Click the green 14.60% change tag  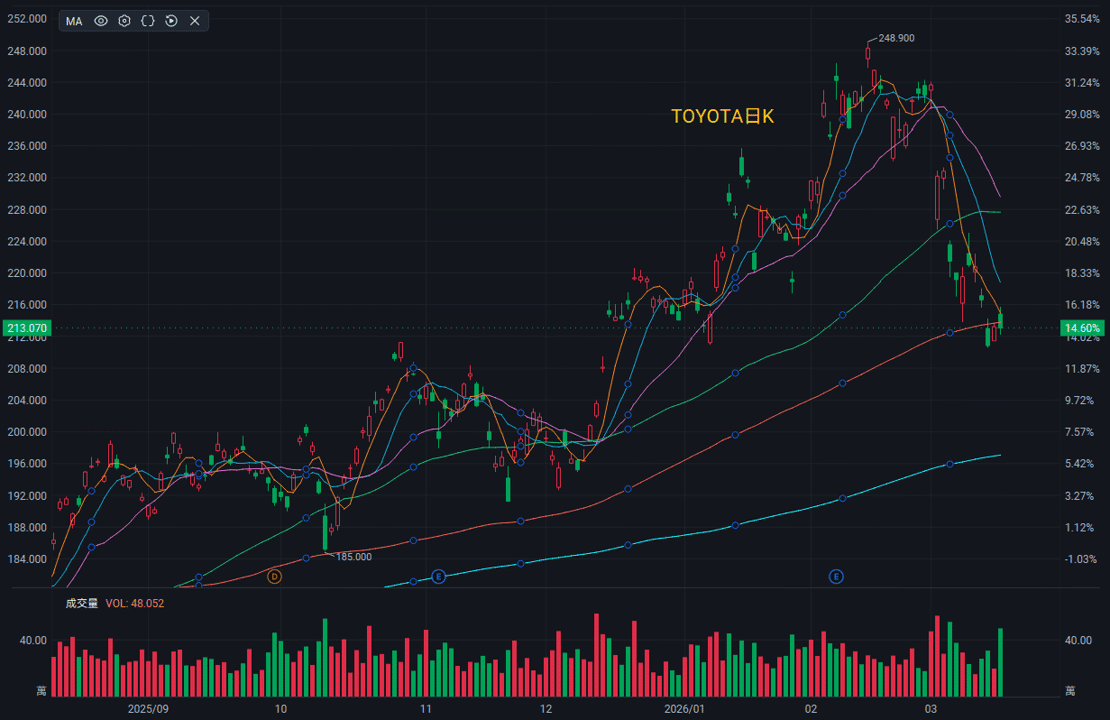[1082, 328]
